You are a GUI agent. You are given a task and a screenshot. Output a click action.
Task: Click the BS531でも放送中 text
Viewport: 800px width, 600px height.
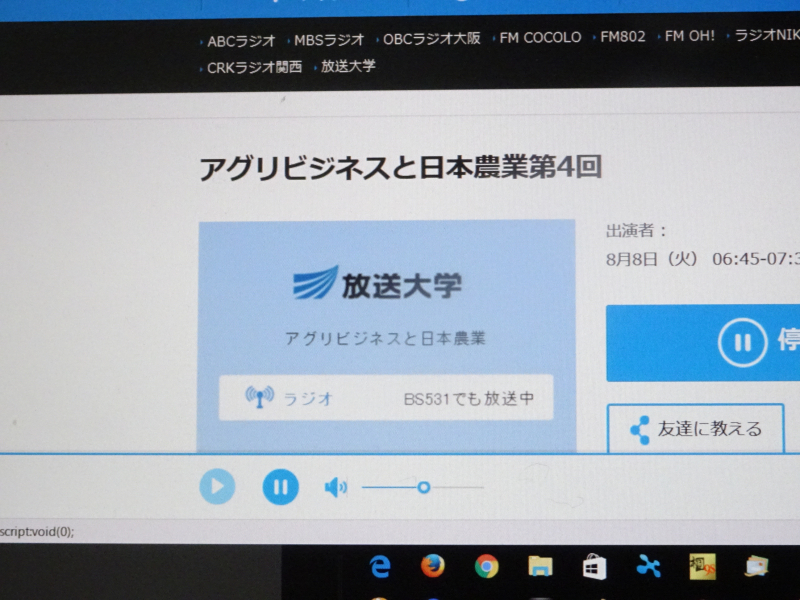[x=468, y=398]
